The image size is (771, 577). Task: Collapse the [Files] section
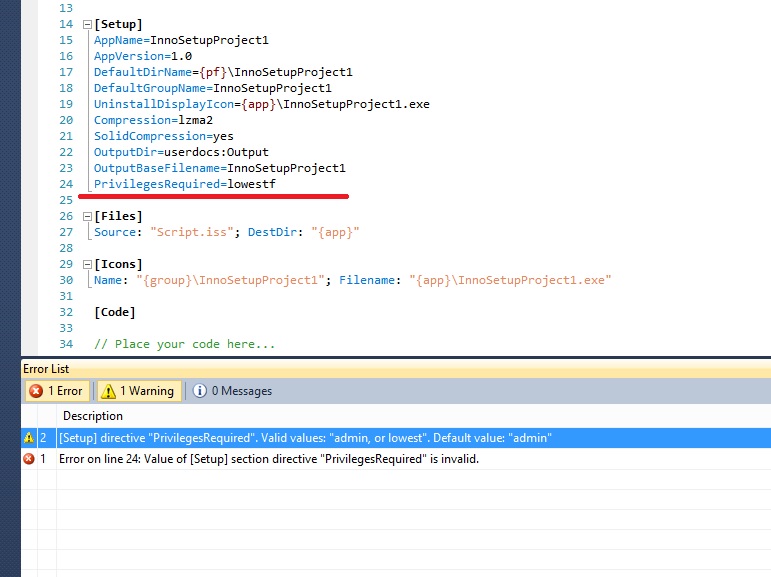pyautogui.click(x=88, y=216)
